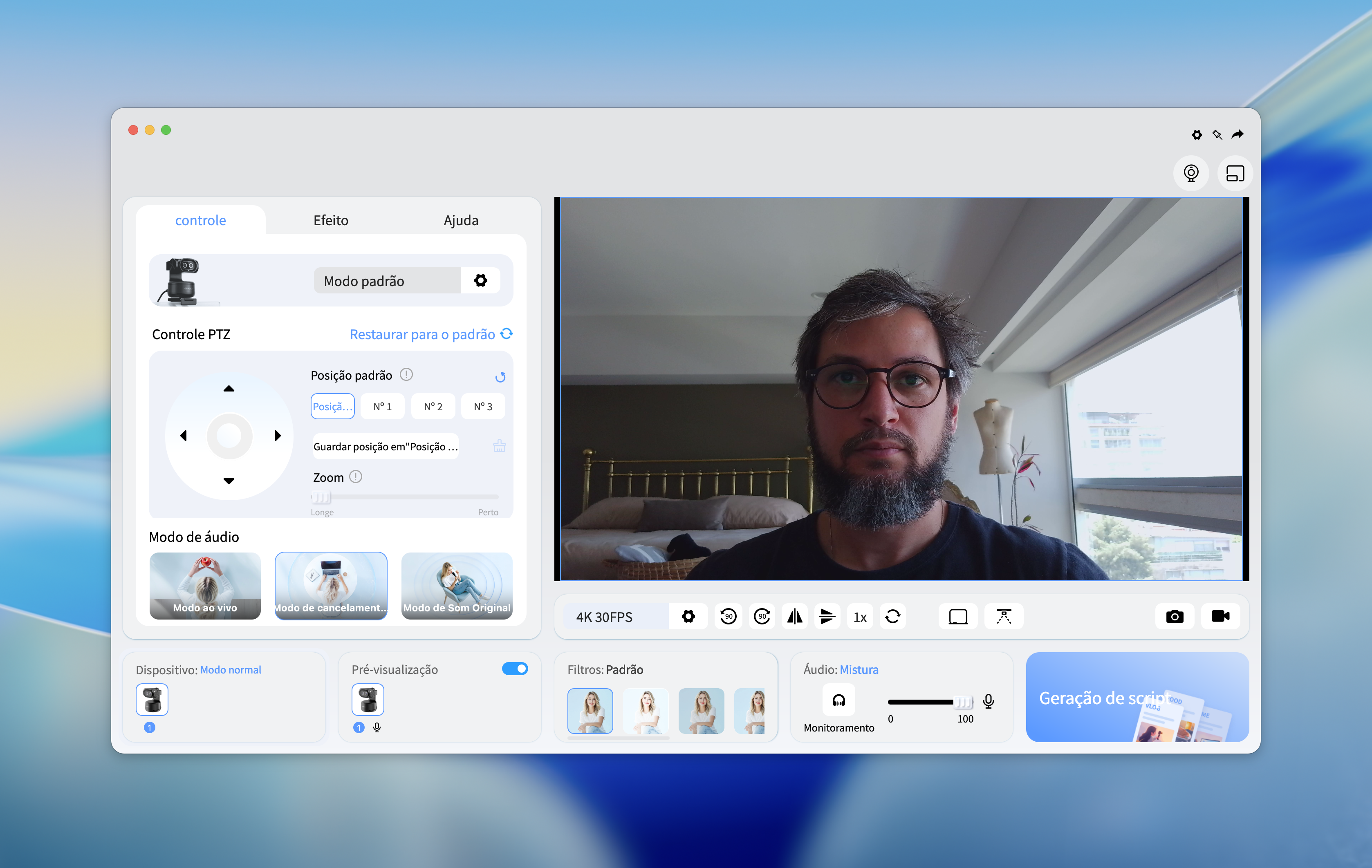The height and width of the screenshot is (868, 1372).
Task: Click the Zoom slider handle
Action: [321, 497]
